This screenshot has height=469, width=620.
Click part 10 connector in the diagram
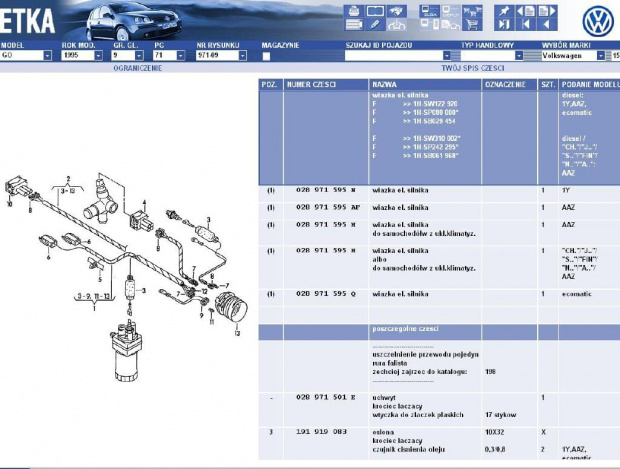[x=17, y=188]
